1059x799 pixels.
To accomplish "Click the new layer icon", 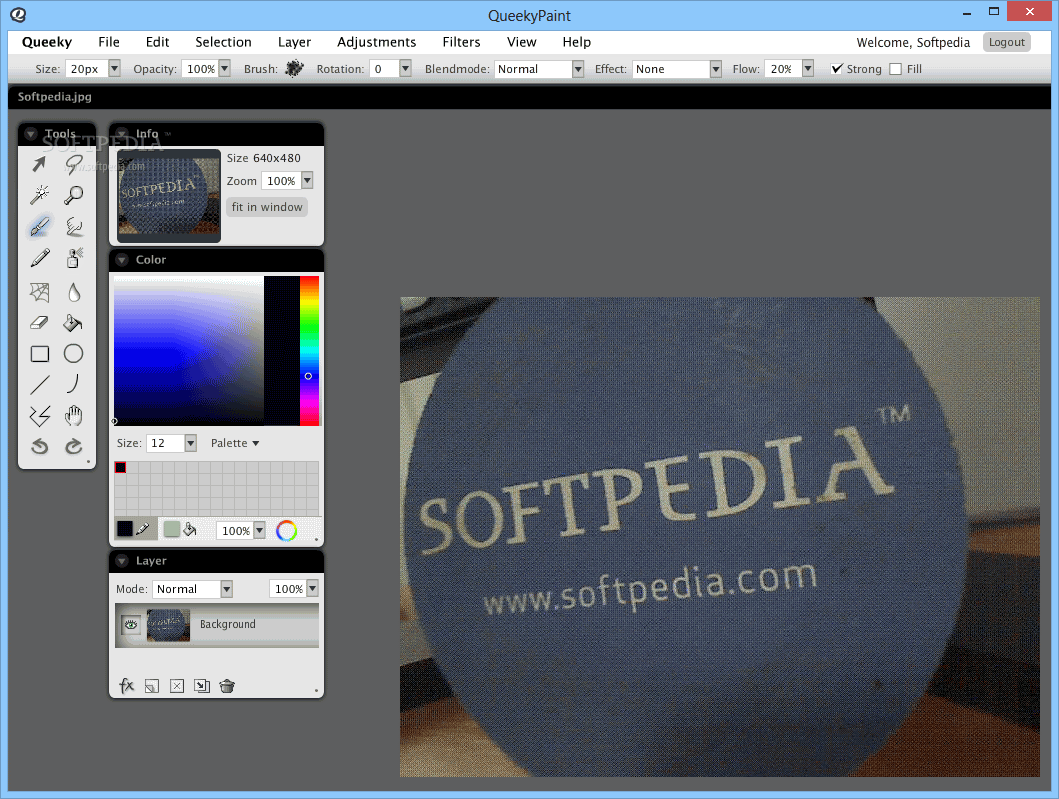I will point(152,686).
